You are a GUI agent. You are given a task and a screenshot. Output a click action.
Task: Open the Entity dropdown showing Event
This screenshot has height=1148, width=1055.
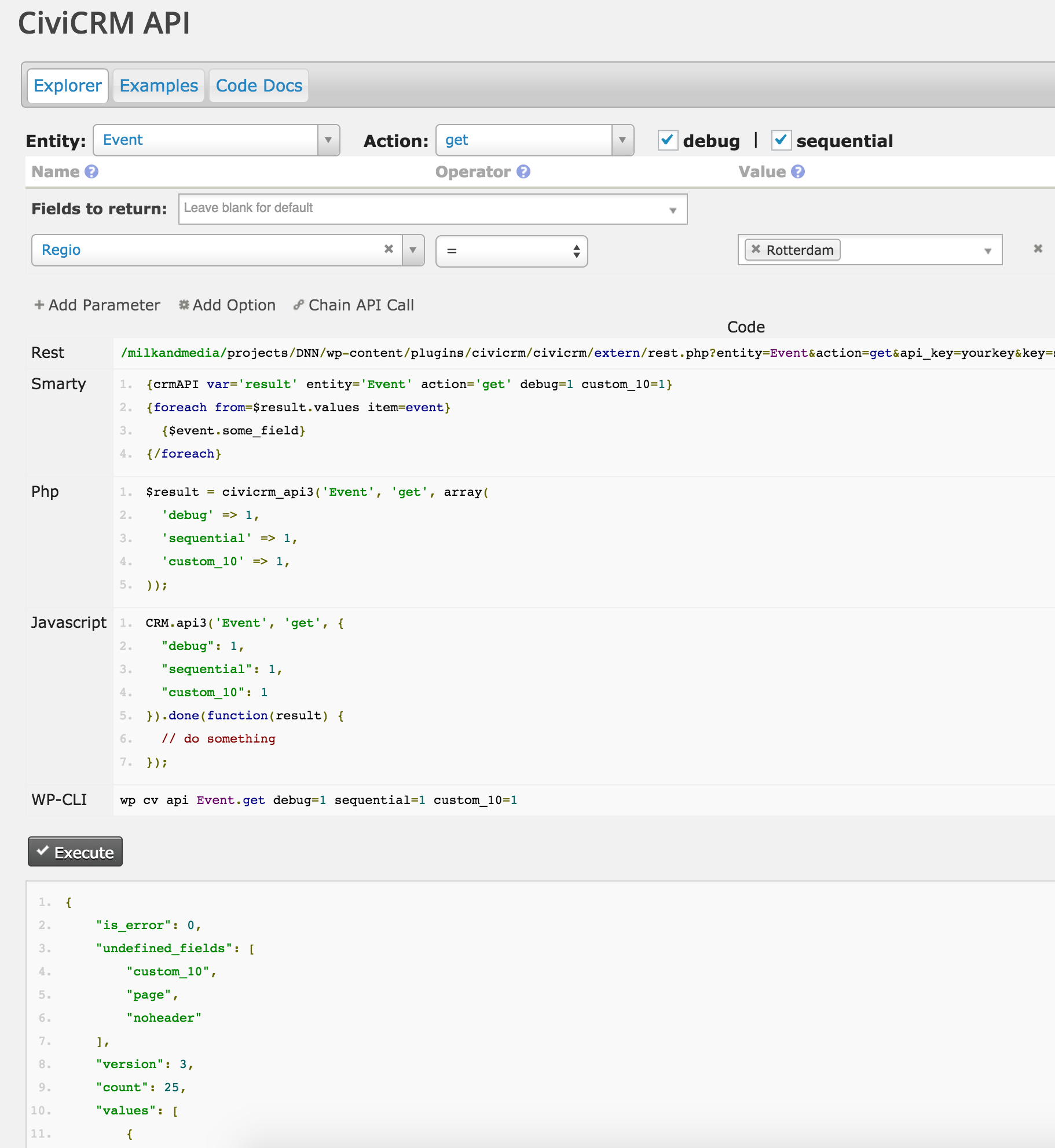pyautogui.click(x=216, y=140)
